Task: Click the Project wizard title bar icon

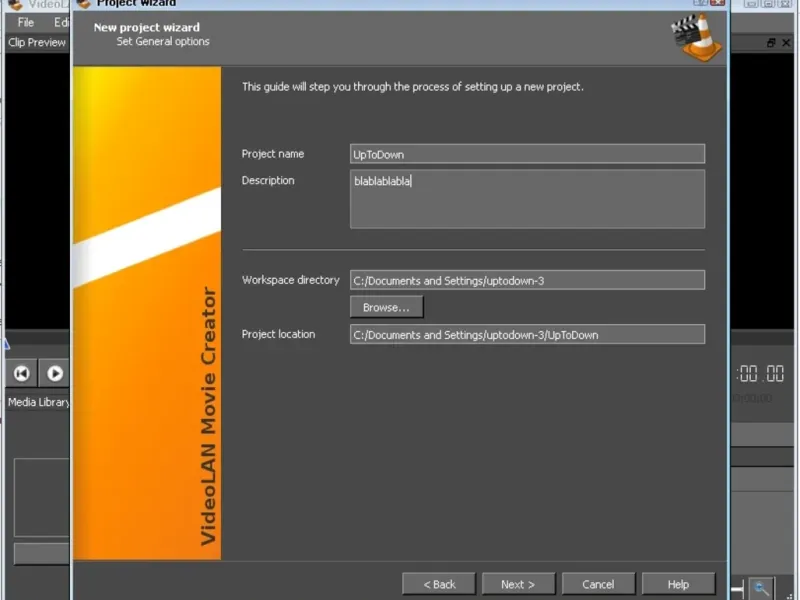Action: pyautogui.click(x=83, y=3)
